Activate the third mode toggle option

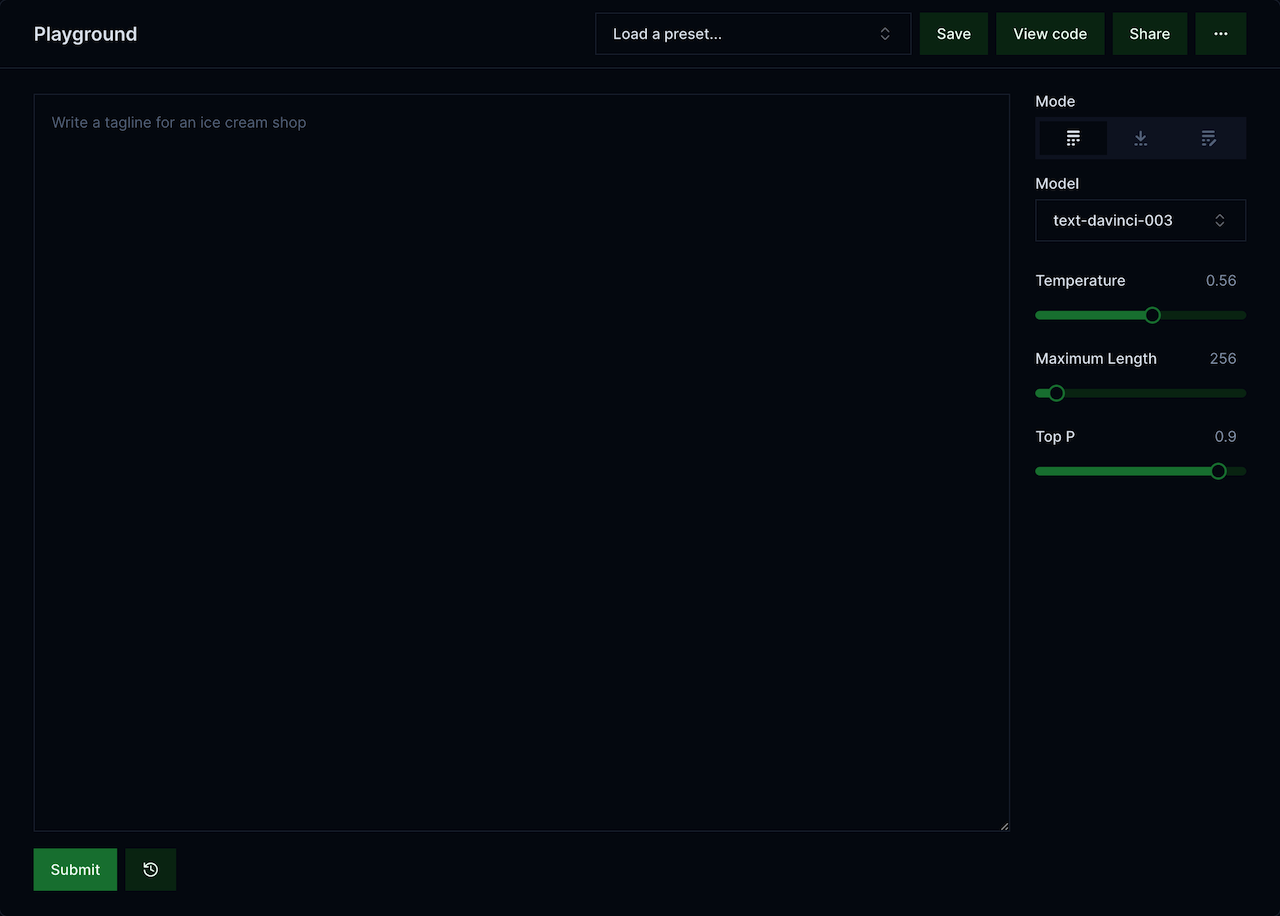1208,138
